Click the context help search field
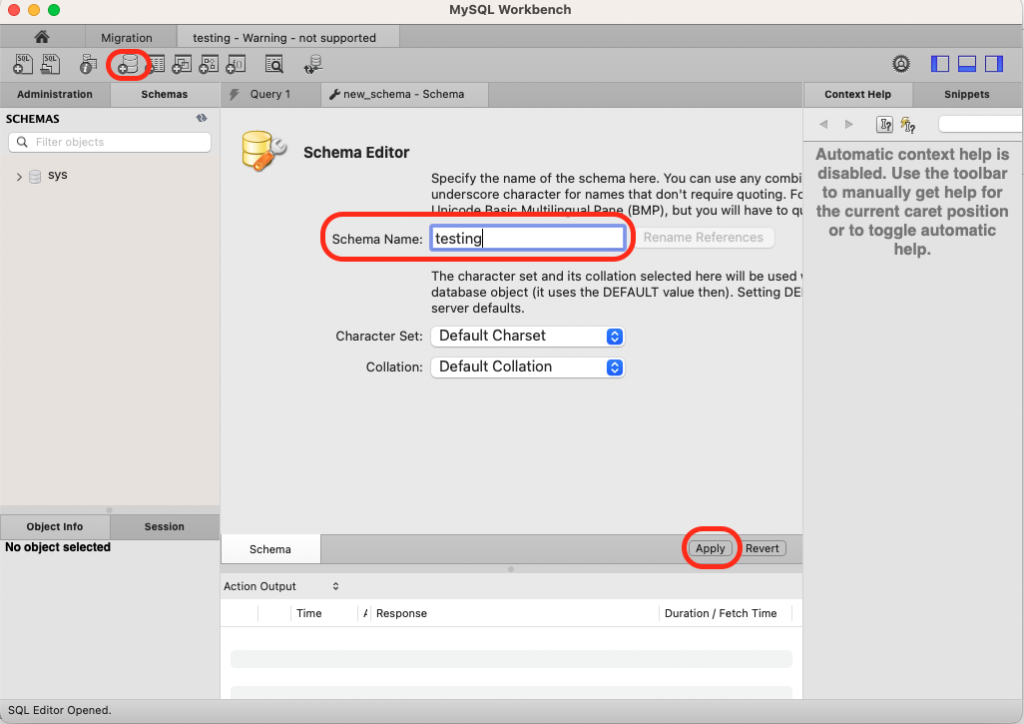The height and width of the screenshot is (724, 1024). [980, 124]
